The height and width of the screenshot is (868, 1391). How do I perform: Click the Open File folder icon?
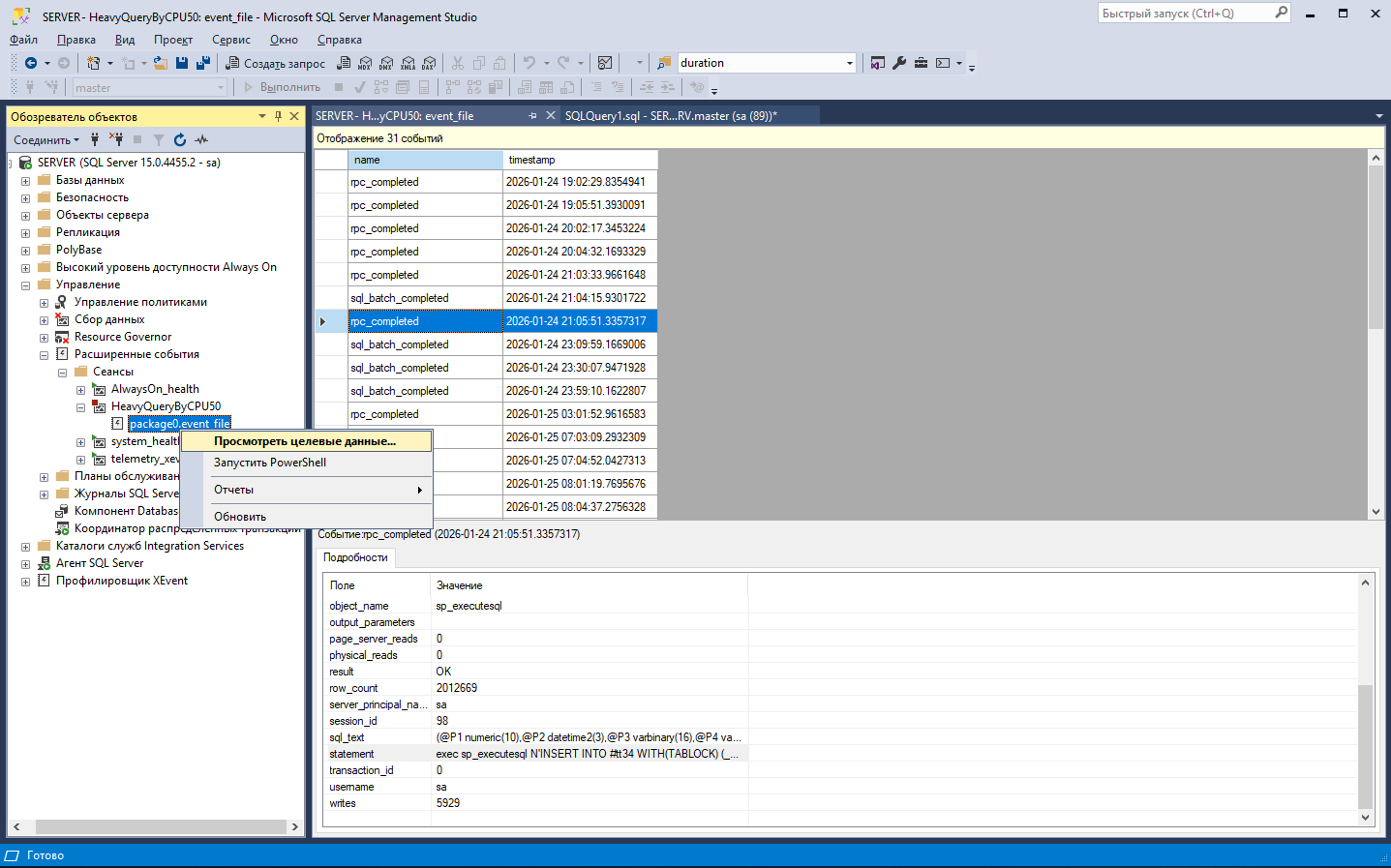(x=161, y=63)
